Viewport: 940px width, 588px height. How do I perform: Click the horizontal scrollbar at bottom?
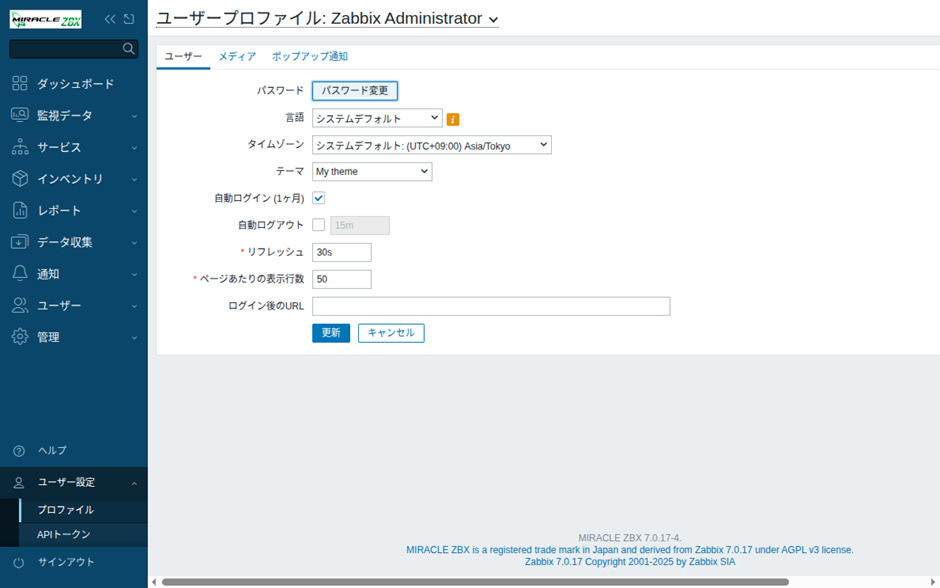470,581
